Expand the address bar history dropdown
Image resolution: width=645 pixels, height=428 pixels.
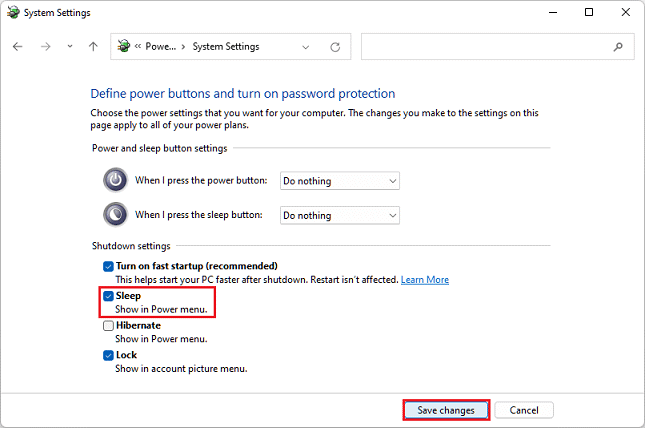(308, 47)
